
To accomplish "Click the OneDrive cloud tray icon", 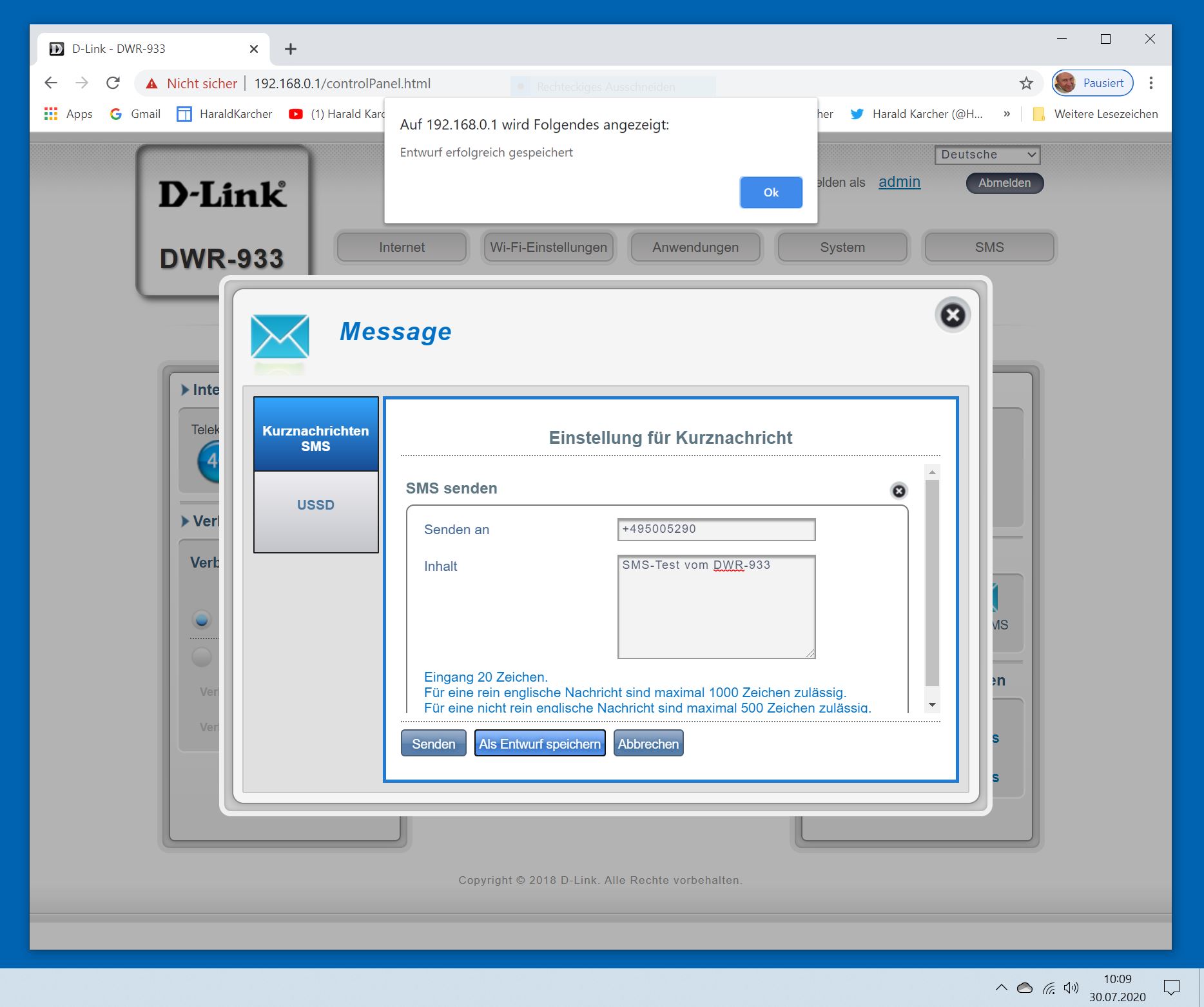I will tap(1025, 987).
